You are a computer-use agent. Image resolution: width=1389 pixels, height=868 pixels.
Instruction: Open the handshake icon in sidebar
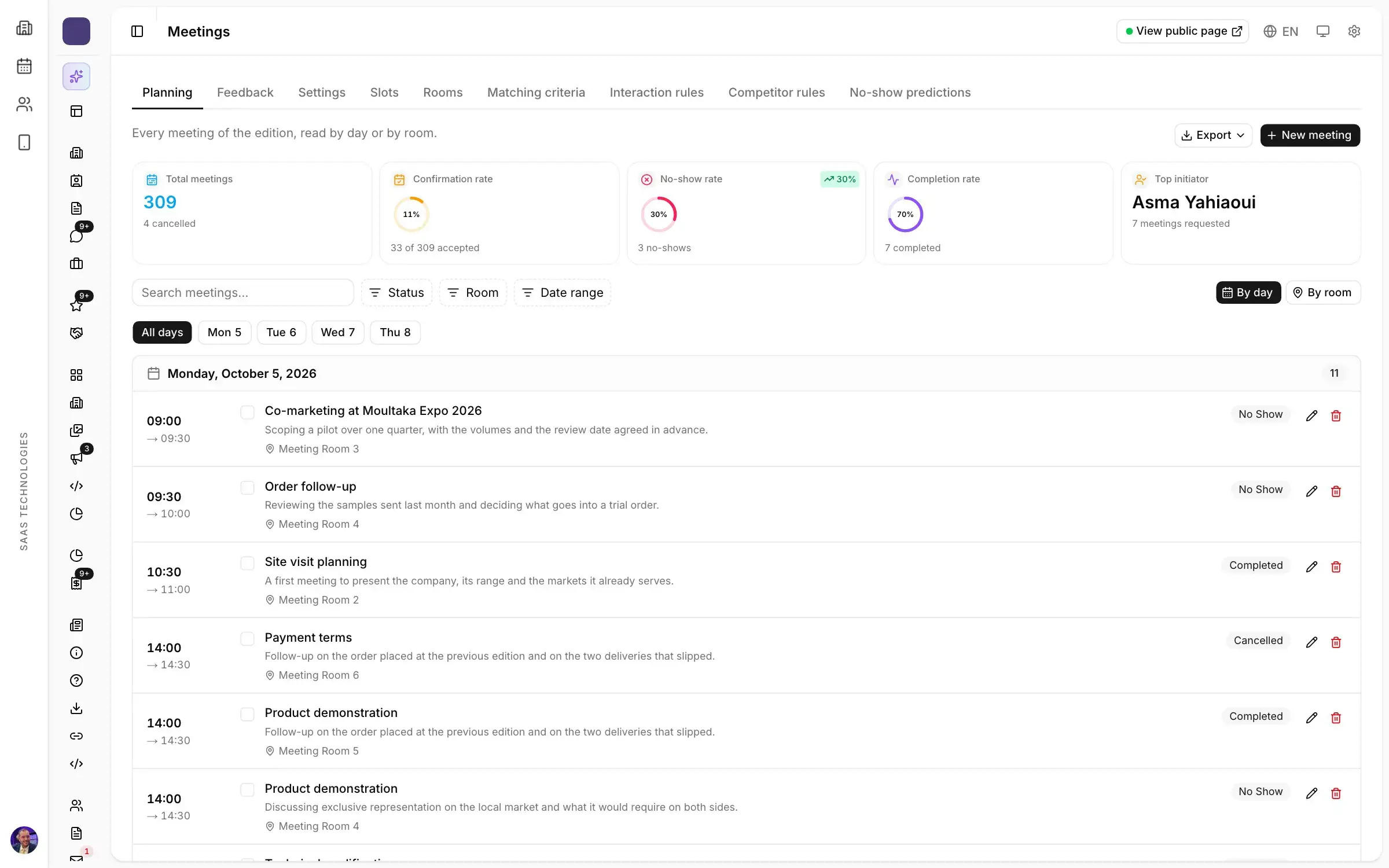point(76,333)
